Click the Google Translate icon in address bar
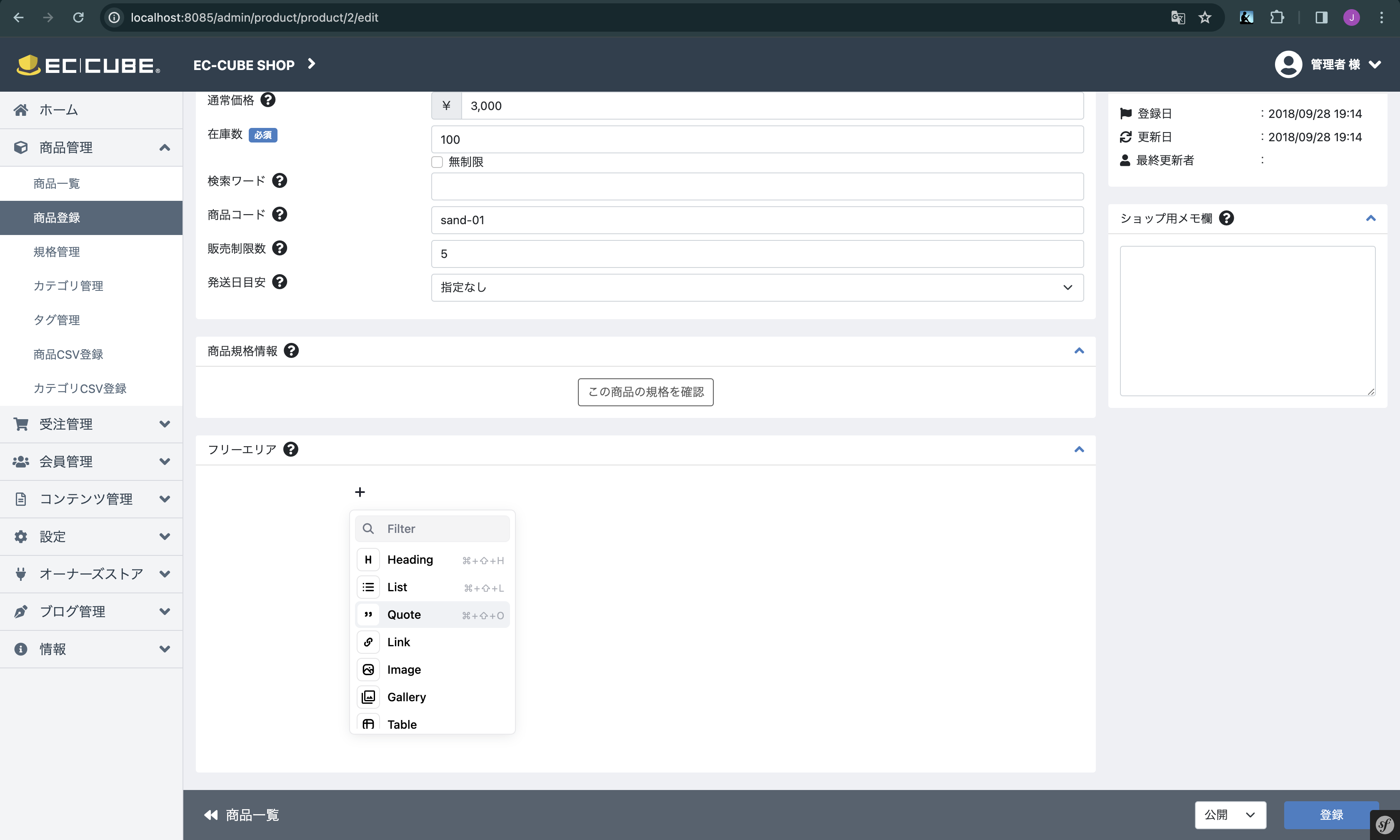This screenshot has width=1400, height=840. tap(1178, 17)
